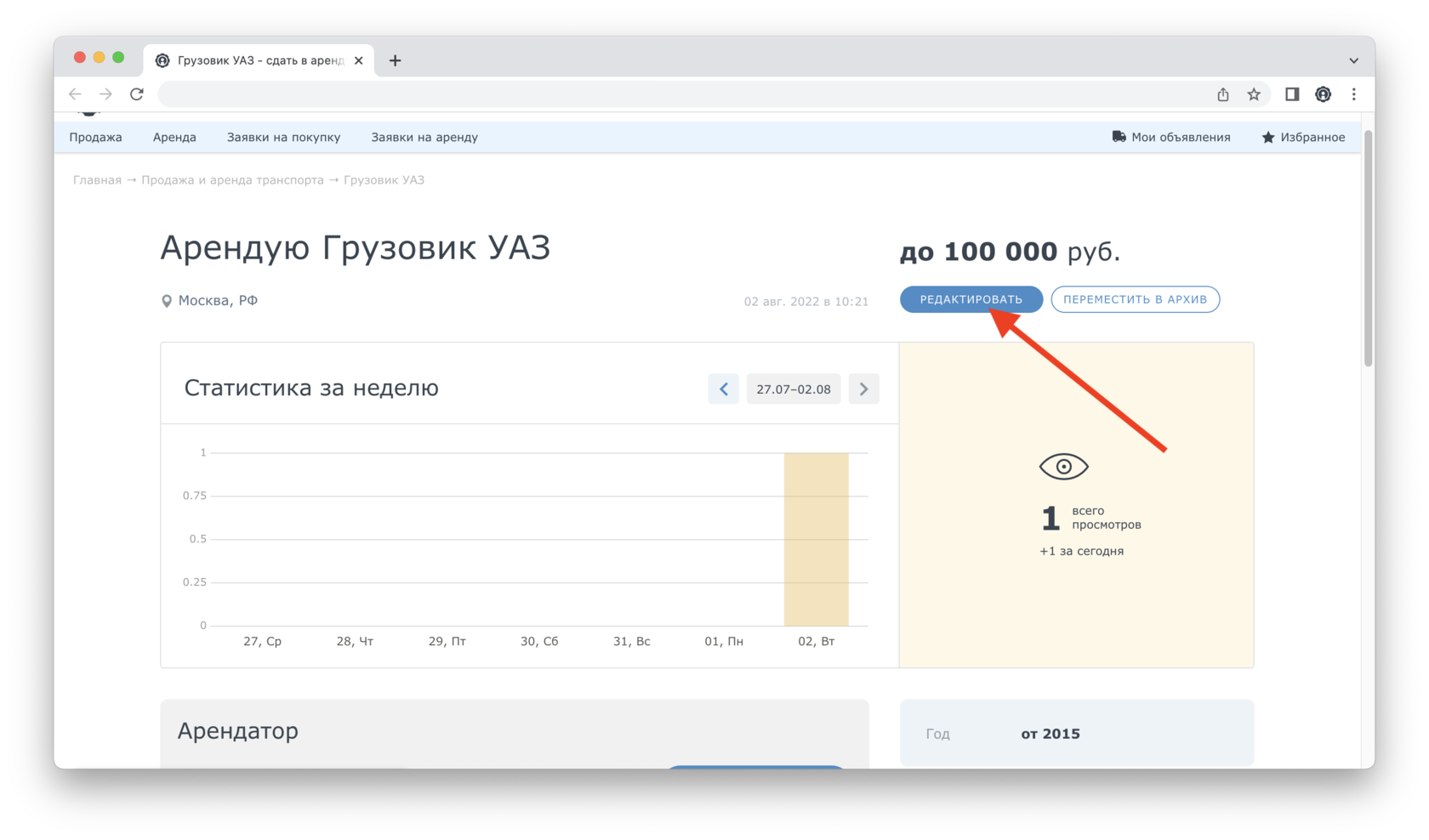
Task: Click the 'Статистика за неделю' heading
Action: coord(311,389)
